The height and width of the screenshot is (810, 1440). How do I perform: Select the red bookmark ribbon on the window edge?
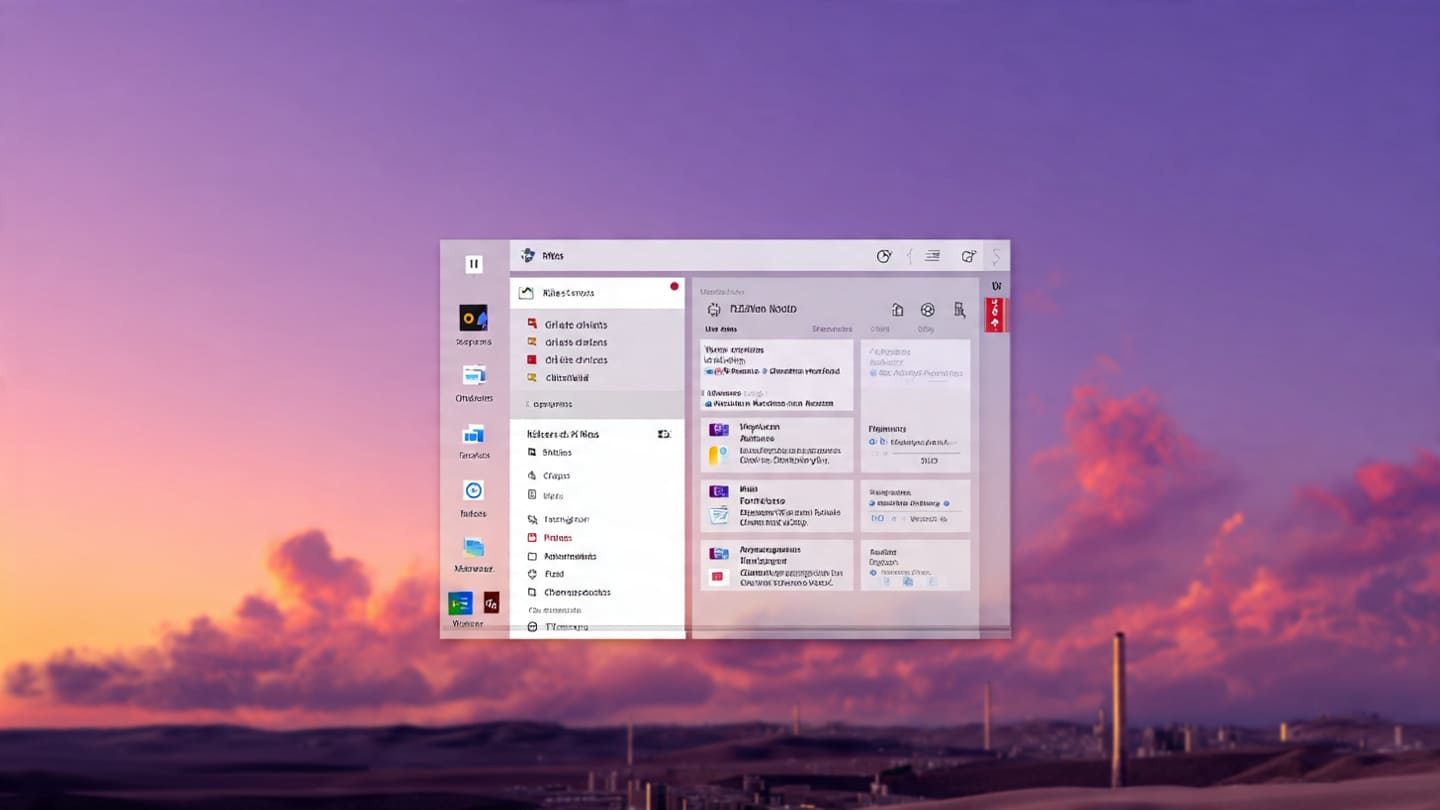pyautogui.click(x=994, y=315)
